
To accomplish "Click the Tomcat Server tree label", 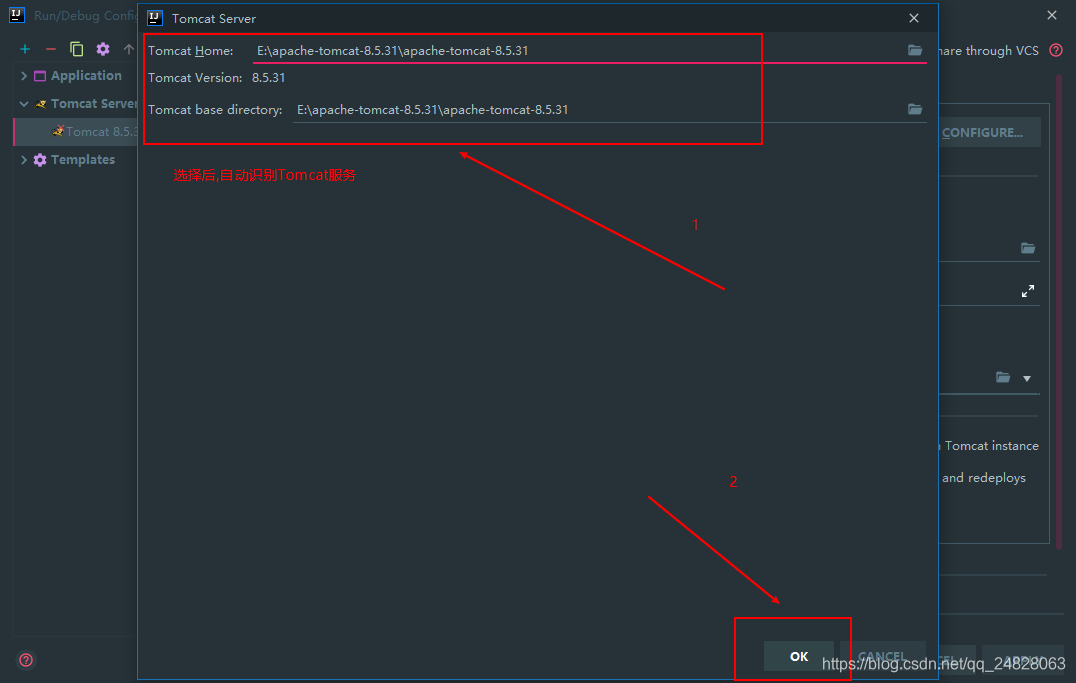I will pos(94,104).
